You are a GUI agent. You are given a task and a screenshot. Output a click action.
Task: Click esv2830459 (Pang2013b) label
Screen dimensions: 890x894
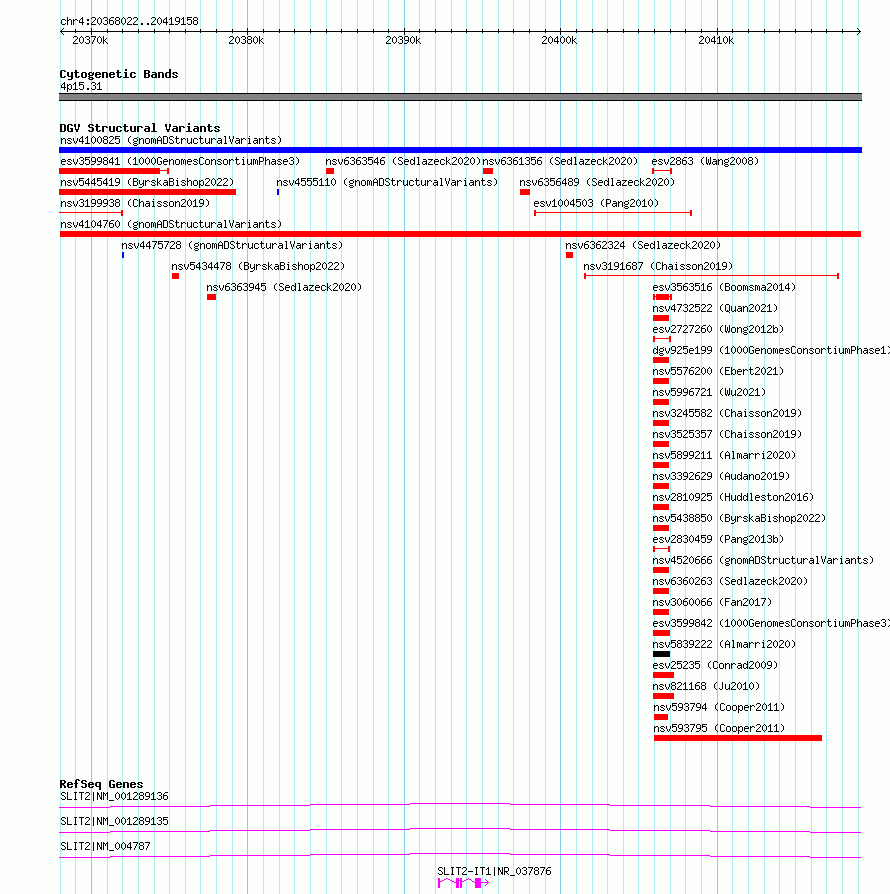click(x=718, y=539)
